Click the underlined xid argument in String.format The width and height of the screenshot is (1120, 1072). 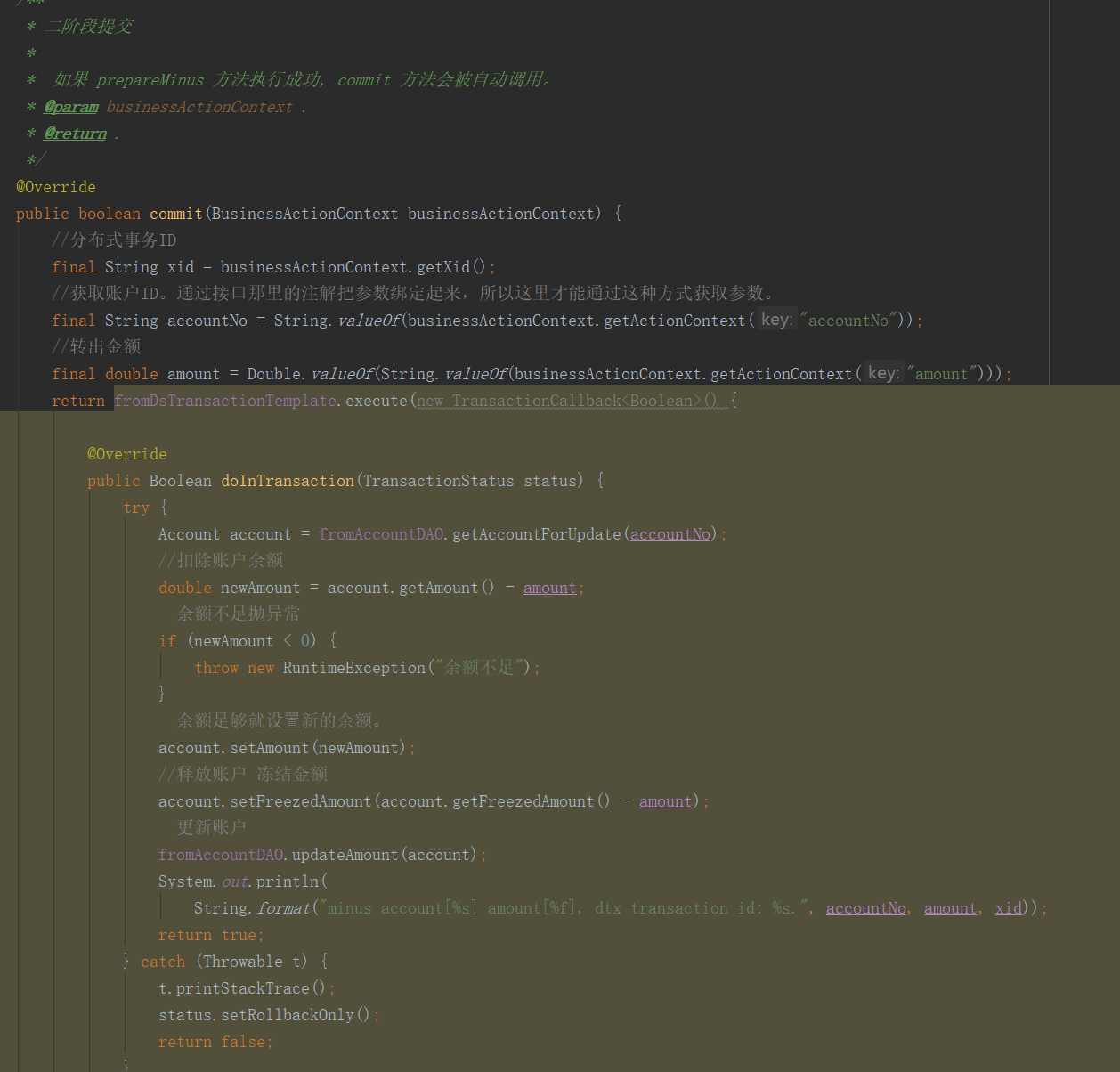click(1009, 908)
